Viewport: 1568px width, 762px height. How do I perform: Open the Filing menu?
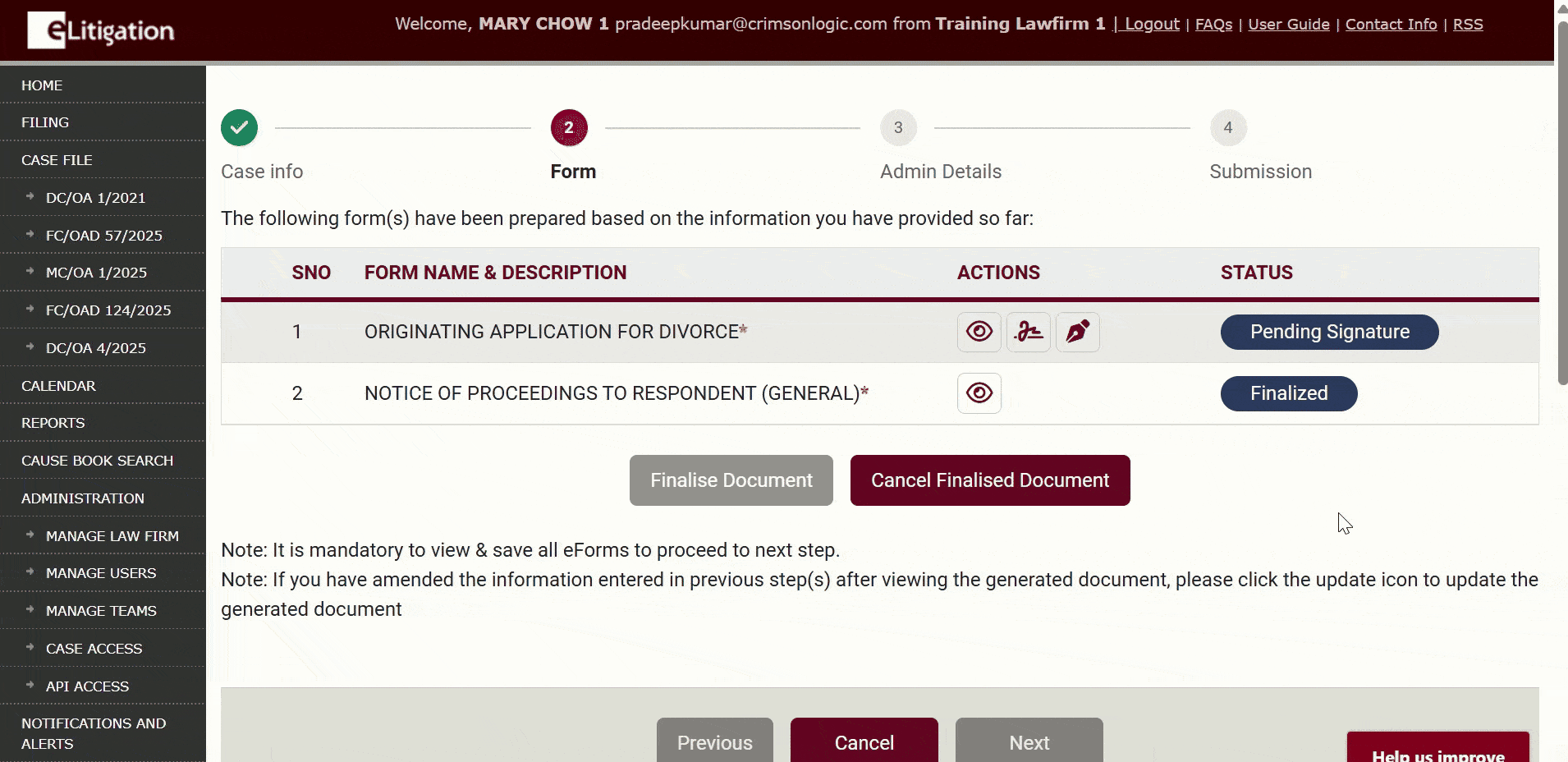point(45,122)
